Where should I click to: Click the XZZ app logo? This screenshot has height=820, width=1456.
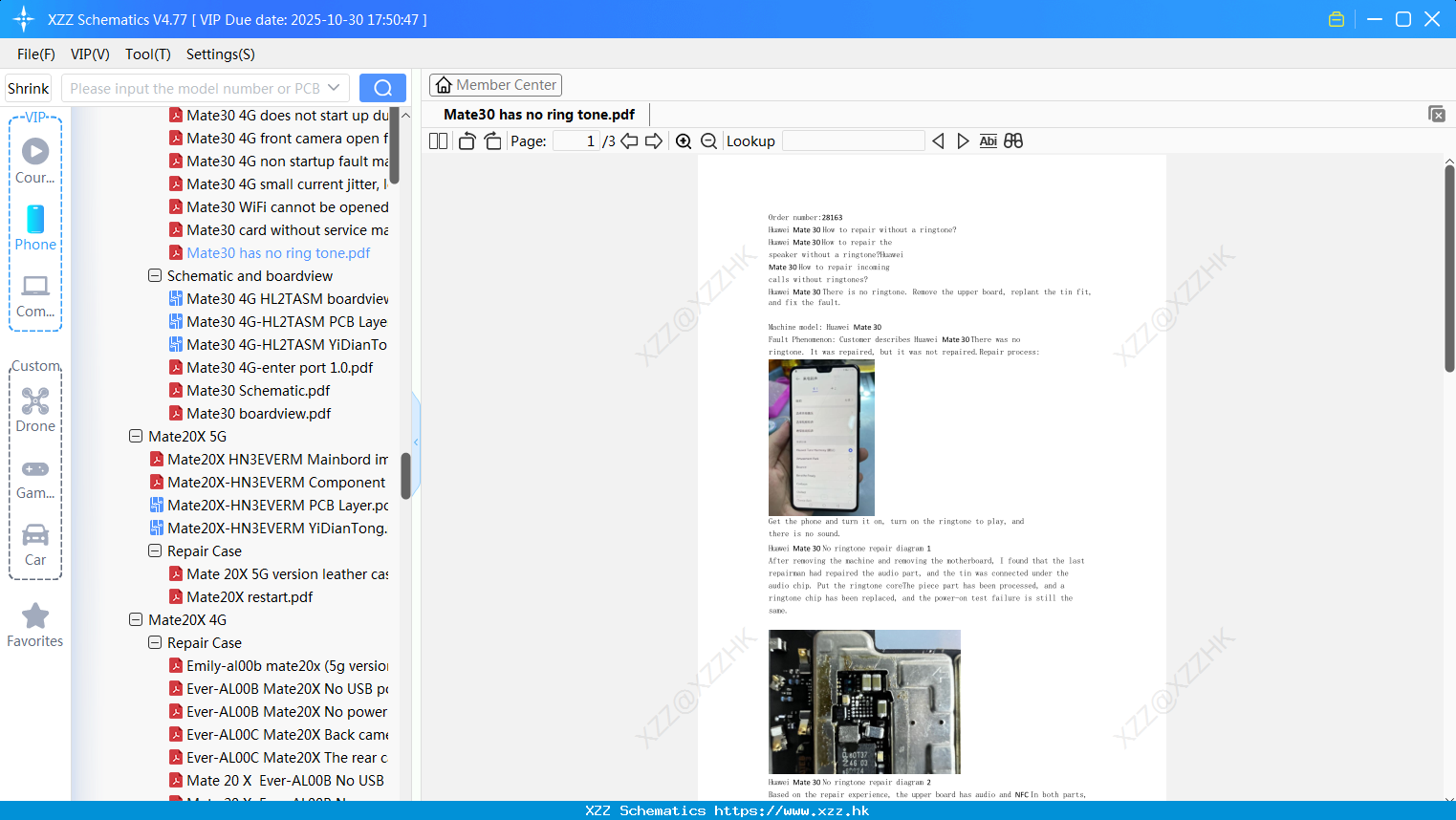(x=23, y=19)
